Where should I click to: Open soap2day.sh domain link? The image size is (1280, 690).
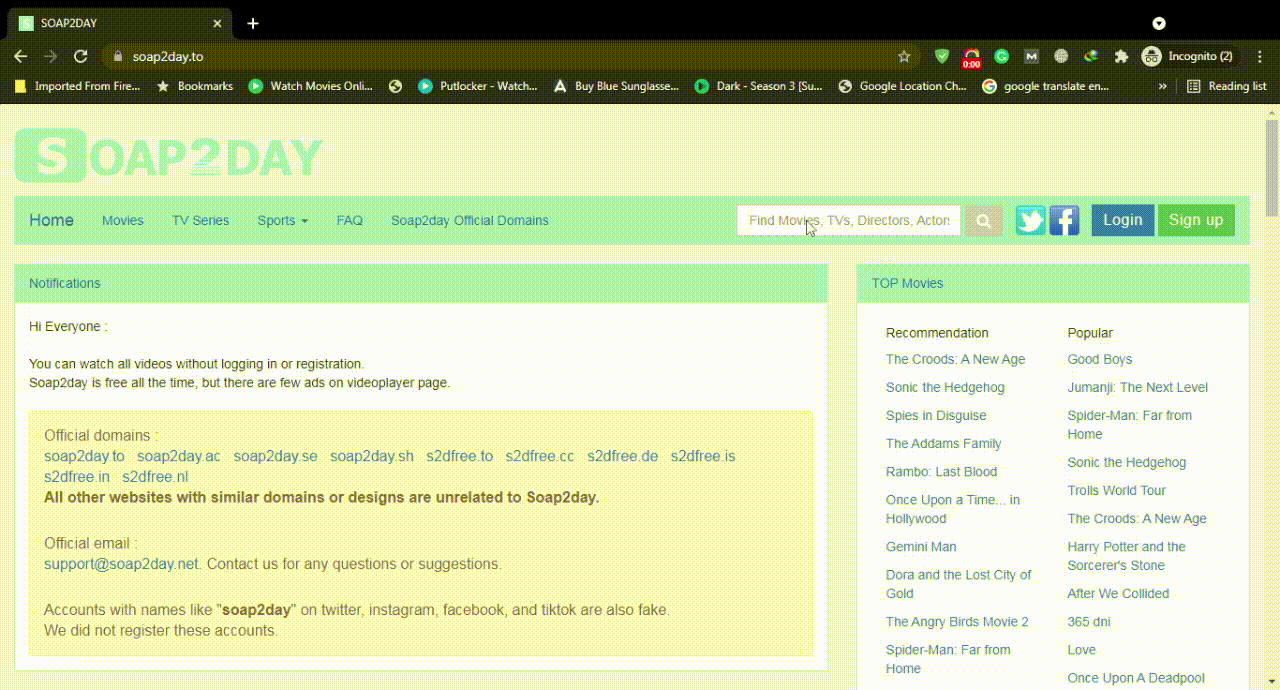372,456
